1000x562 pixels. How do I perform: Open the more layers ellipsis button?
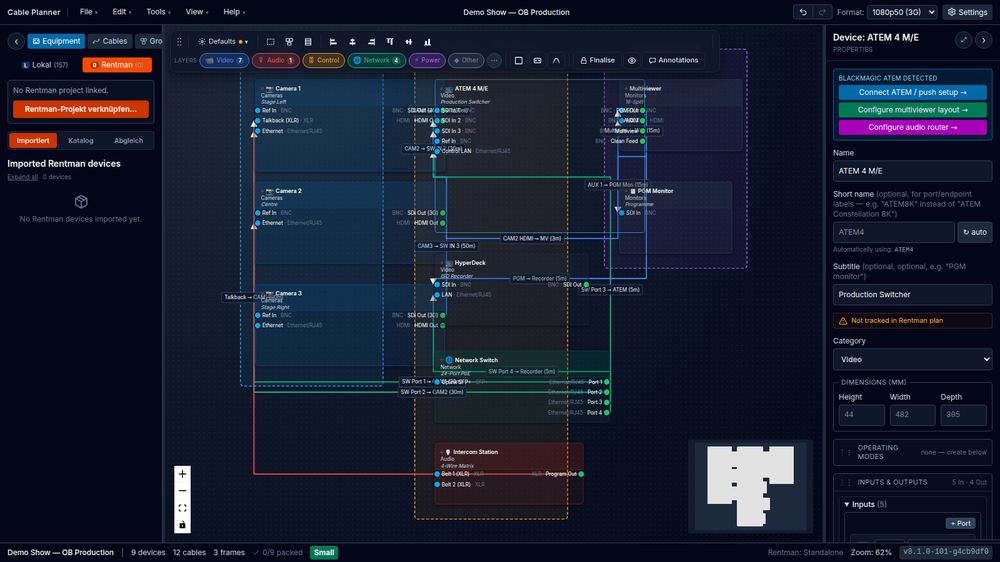pos(494,61)
